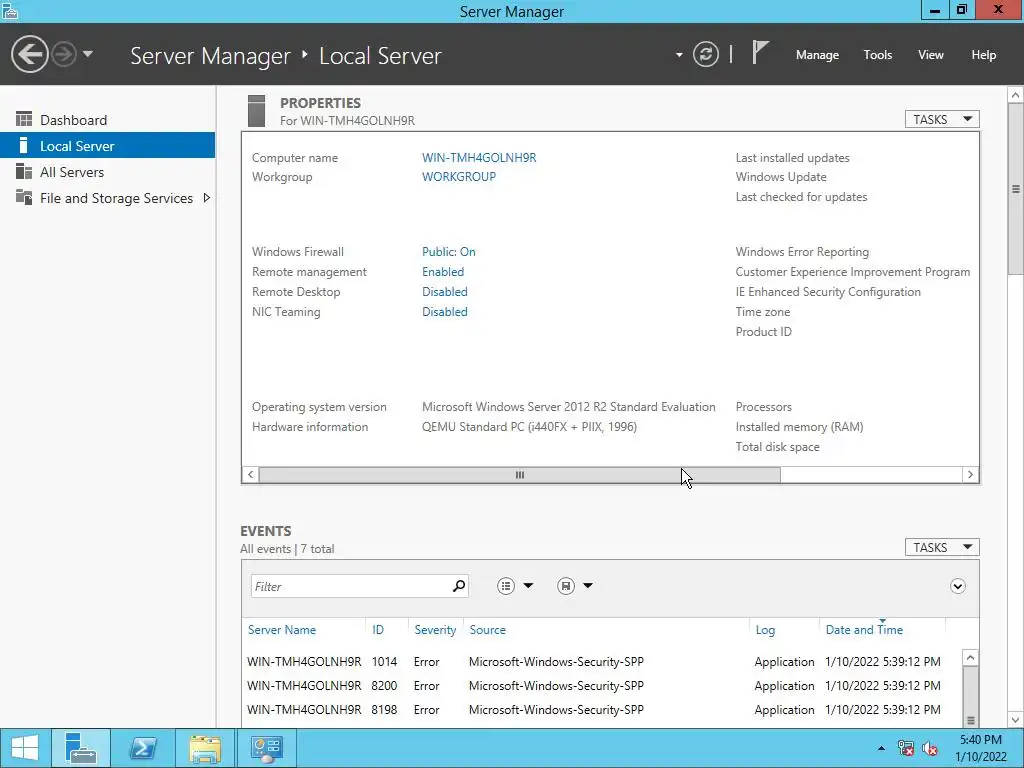The width and height of the screenshot is (1024, 768).
Task: Sort events by ID column
Action: [x=377, y=630]
